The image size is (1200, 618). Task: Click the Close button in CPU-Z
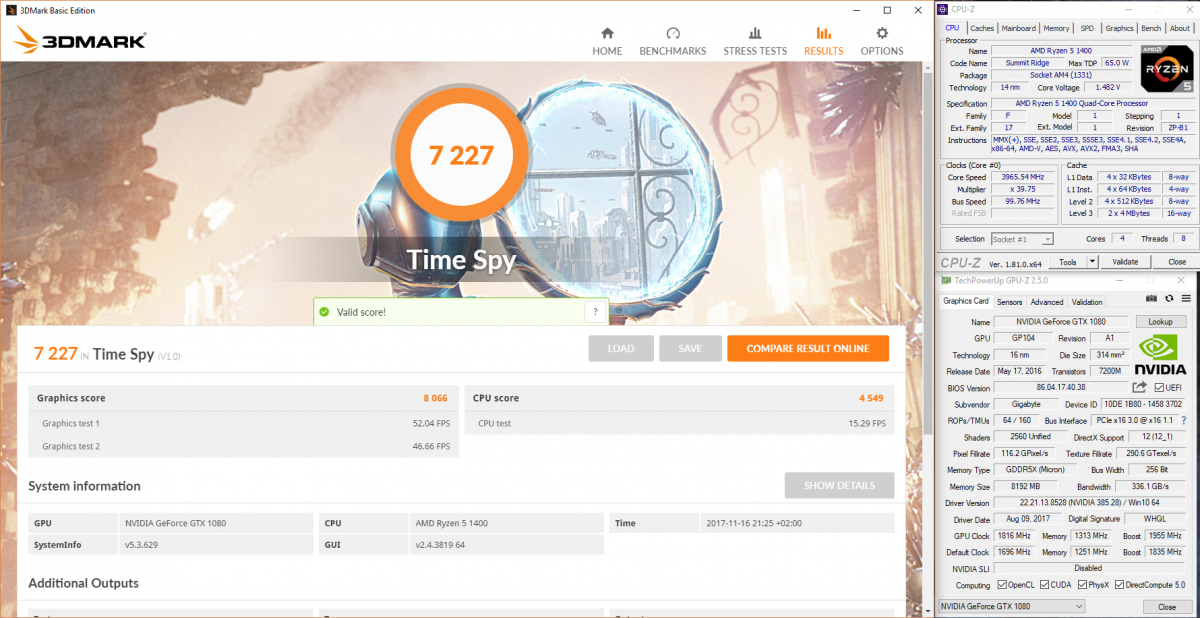1176,262
